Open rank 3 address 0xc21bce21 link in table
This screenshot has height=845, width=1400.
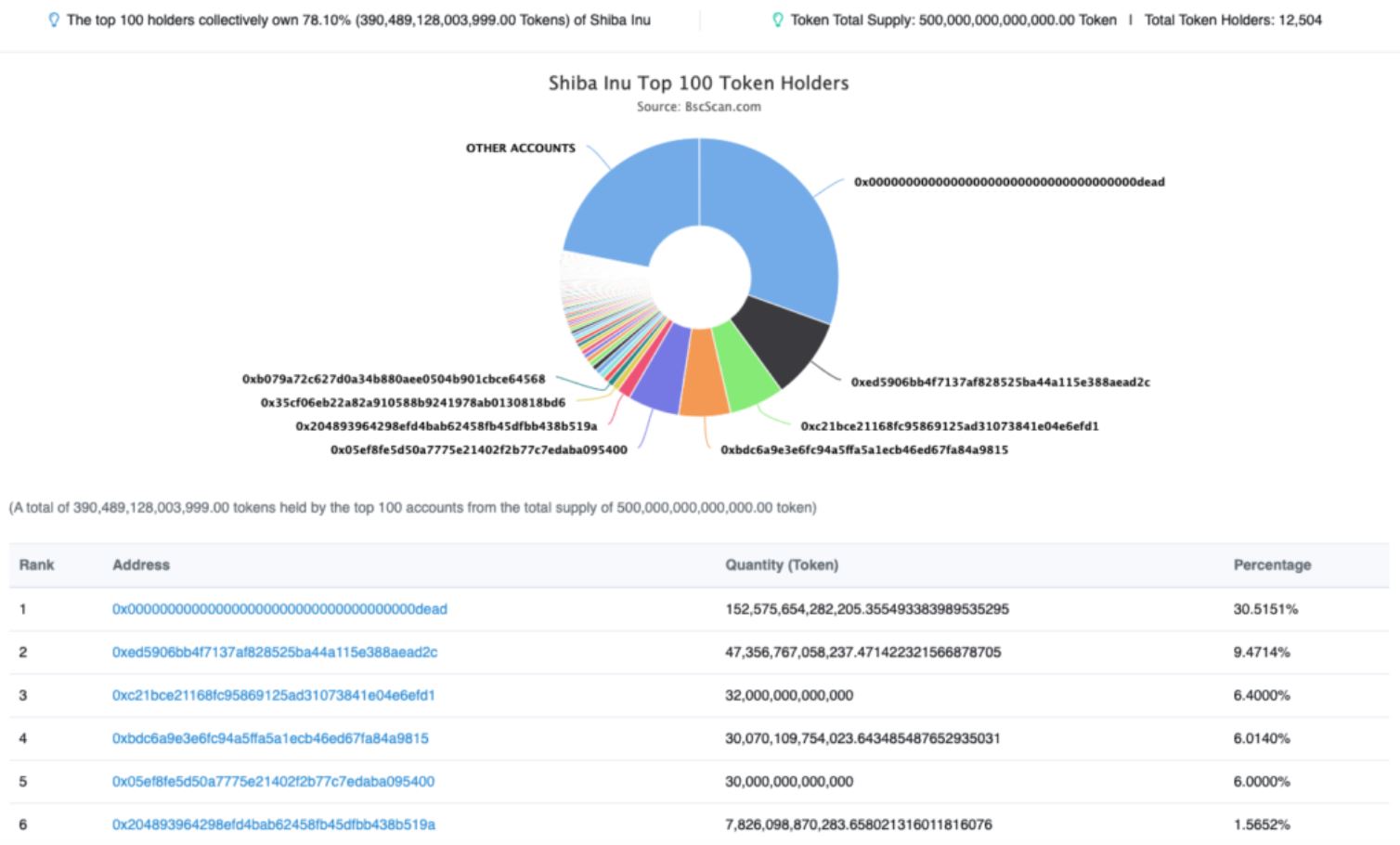(274, 695)
